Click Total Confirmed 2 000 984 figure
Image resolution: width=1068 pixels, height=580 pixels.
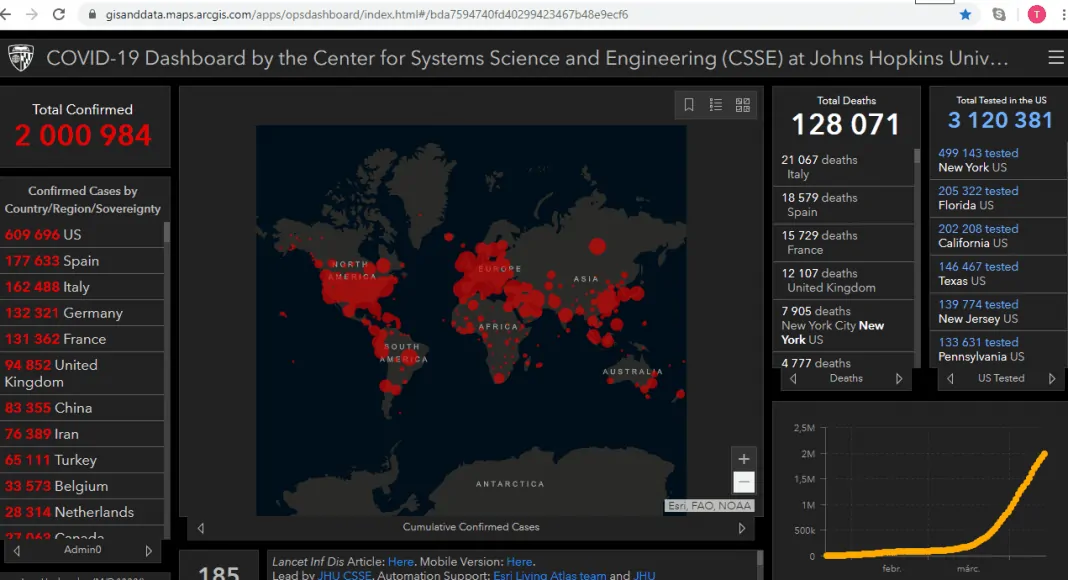[82, 135]
